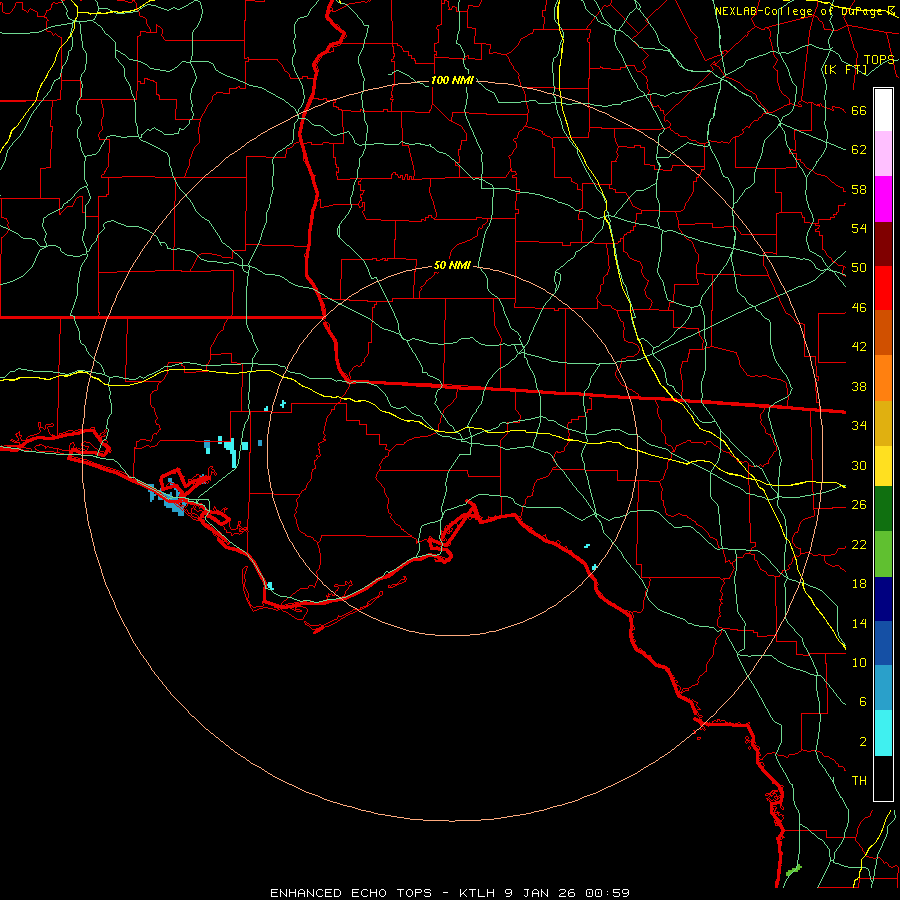Click the legend value "18"
This screenshot has width=900, height=900.
(x=859, y=584)
